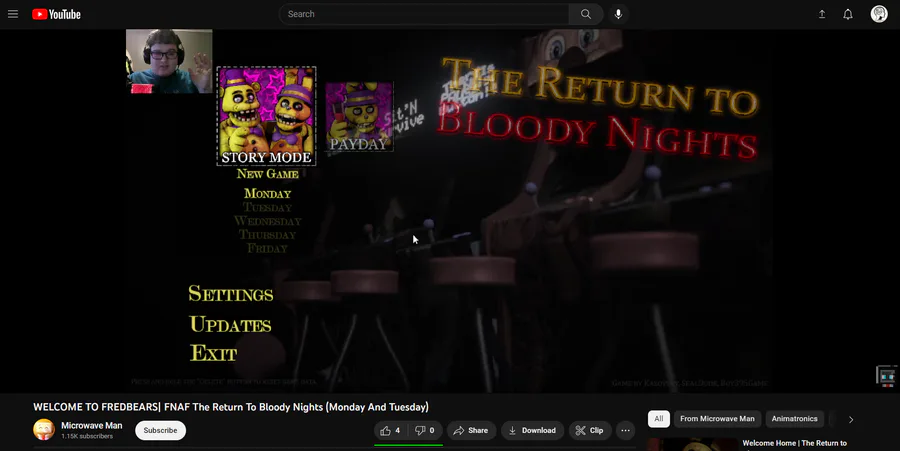Open more actions three-dot menu
This screenshot has width=900, height=451.
coord(626,430)
